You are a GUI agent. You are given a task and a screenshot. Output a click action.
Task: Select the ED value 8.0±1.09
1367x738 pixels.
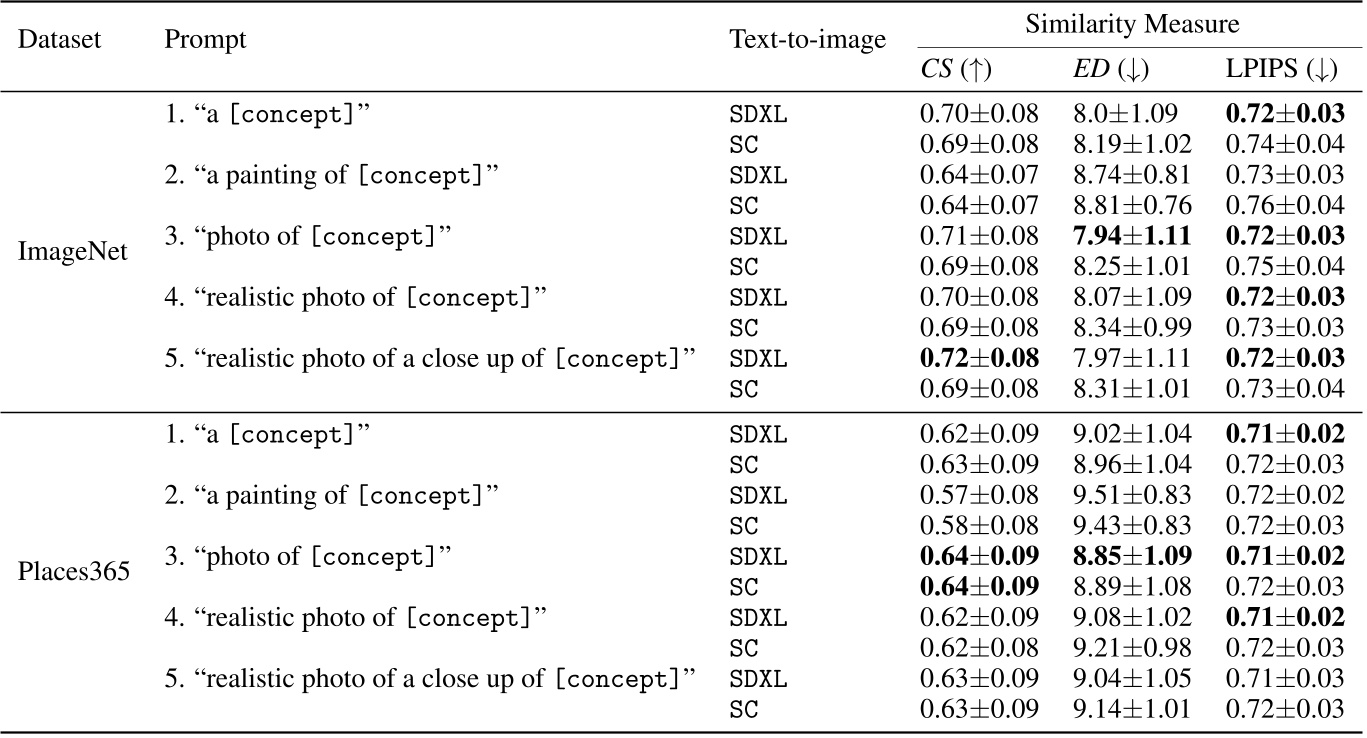(x=1119, y=113)
